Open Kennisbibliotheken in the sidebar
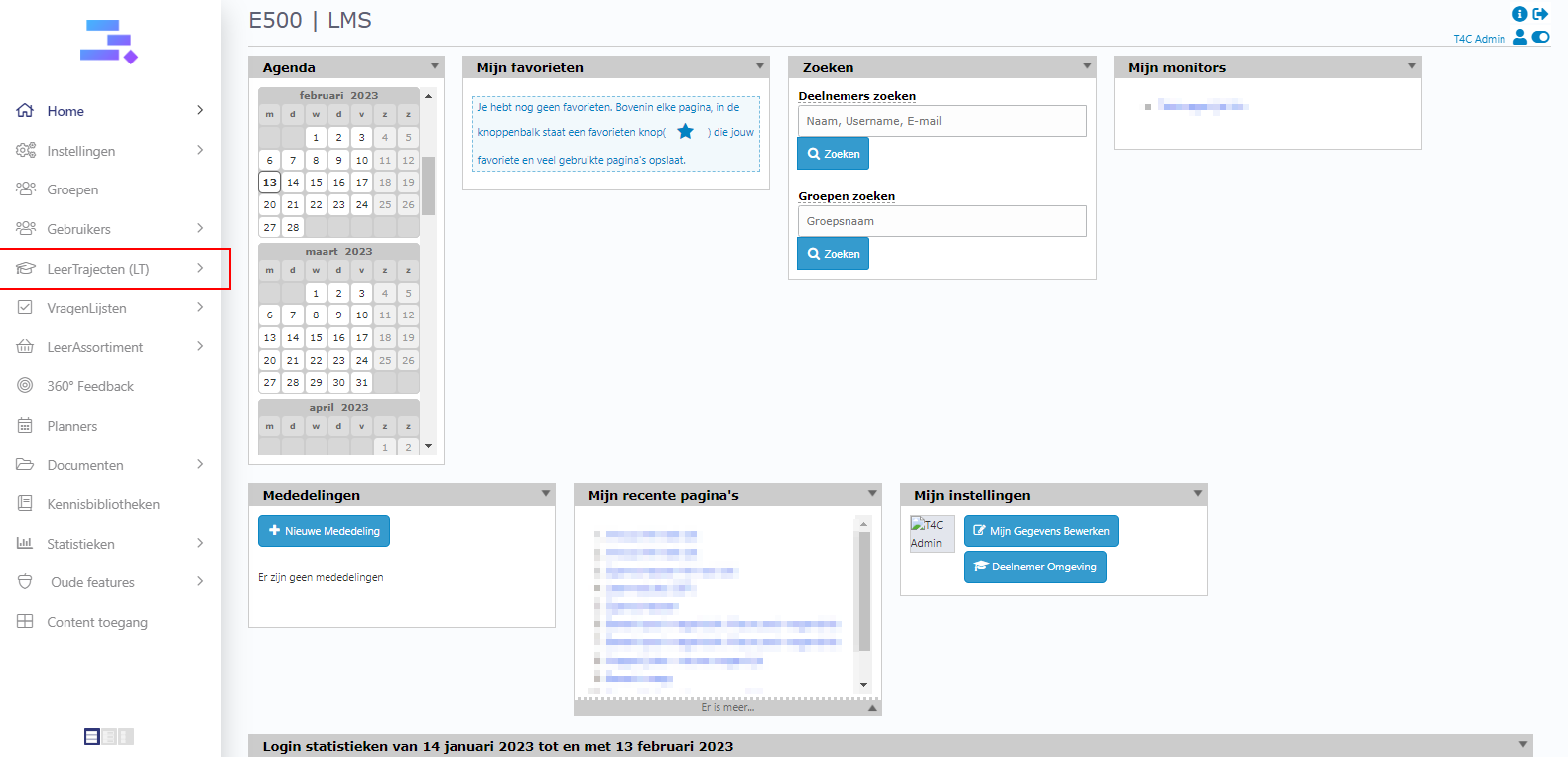 (102, 504)
